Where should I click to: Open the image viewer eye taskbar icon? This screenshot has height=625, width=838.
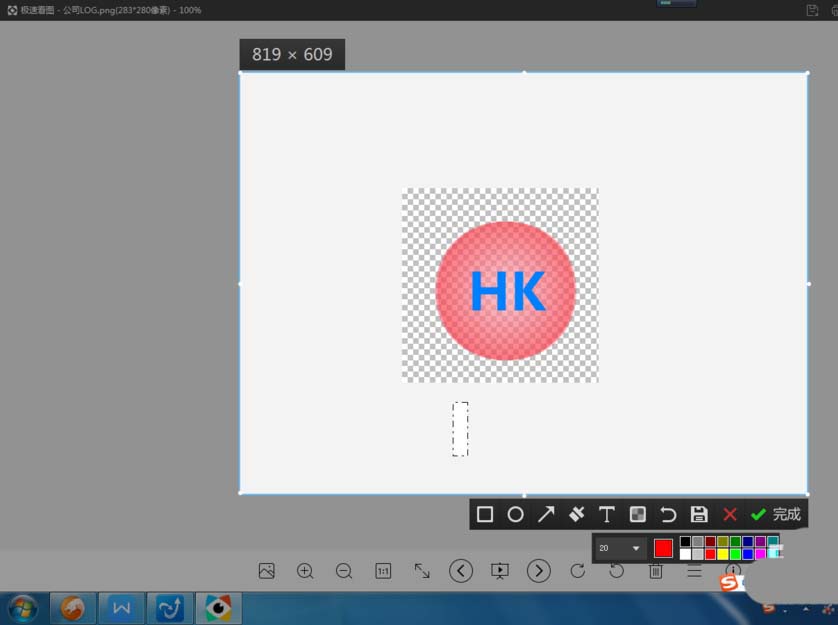tap(218, 608)
